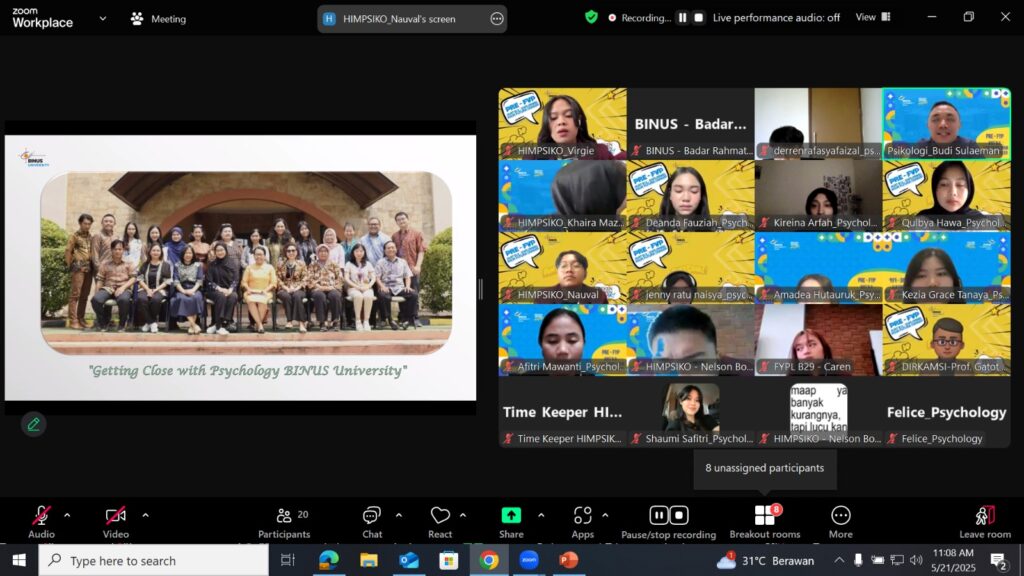The width and height of the screenshot is (1024, 576).
Task: Open Google Chrome from the taskbar
Action: [x=488, y=560]
